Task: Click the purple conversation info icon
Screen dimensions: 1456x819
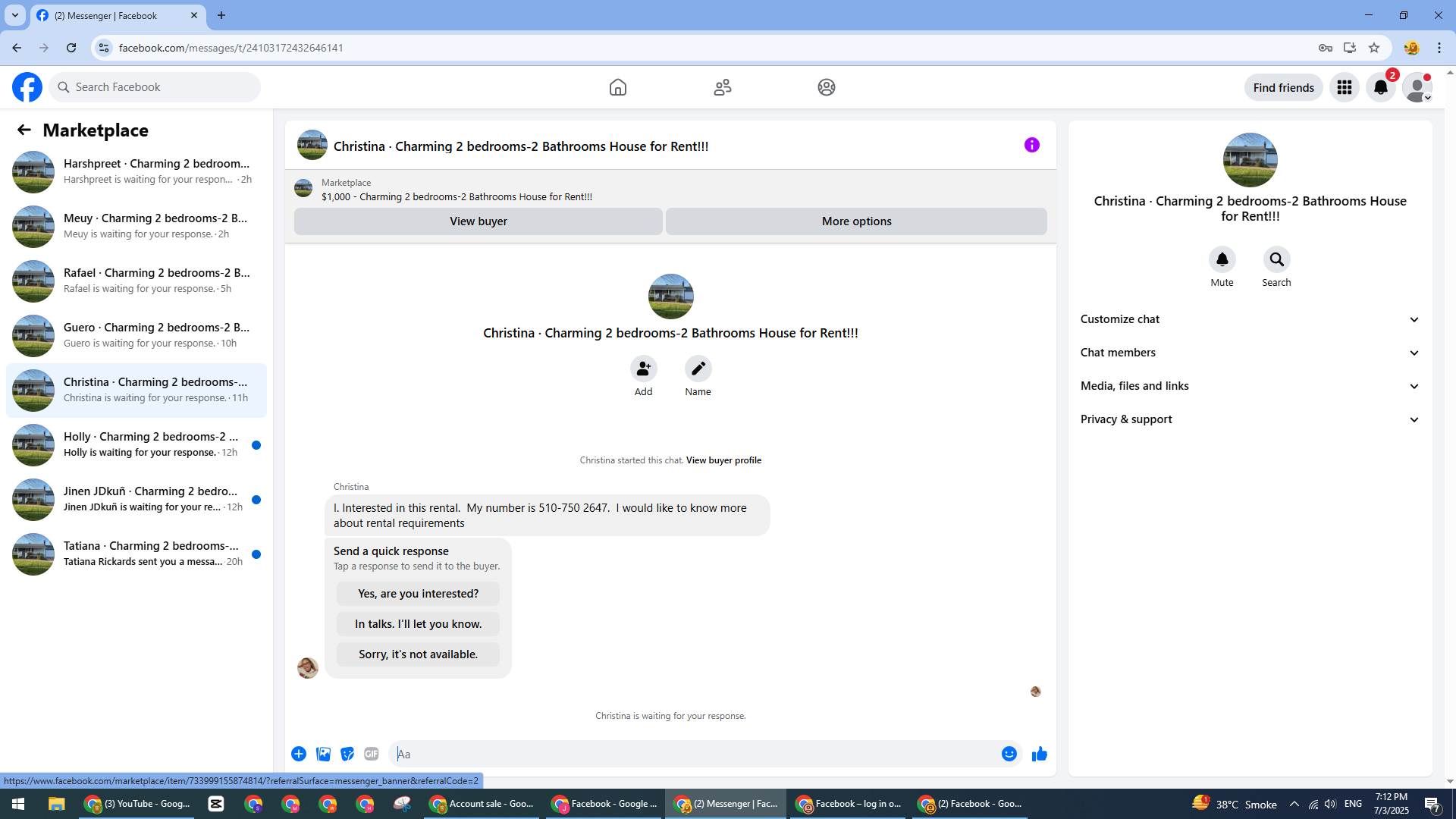Action: point(1031,145)
